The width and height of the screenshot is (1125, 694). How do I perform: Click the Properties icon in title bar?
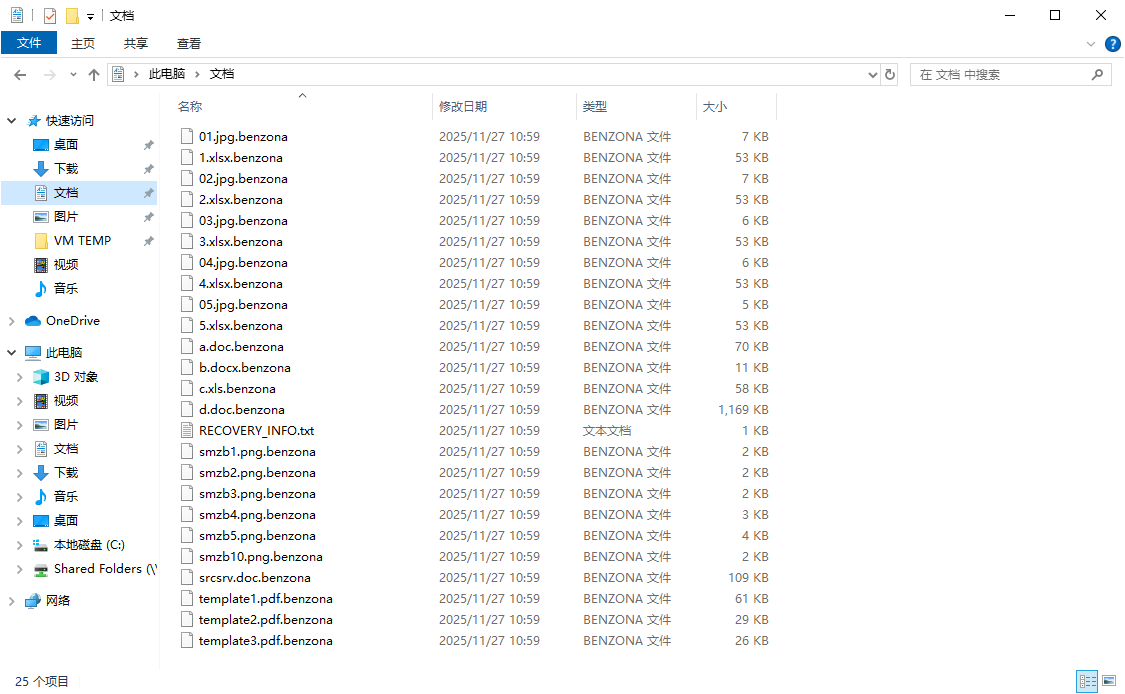click(x=50, y=16)
